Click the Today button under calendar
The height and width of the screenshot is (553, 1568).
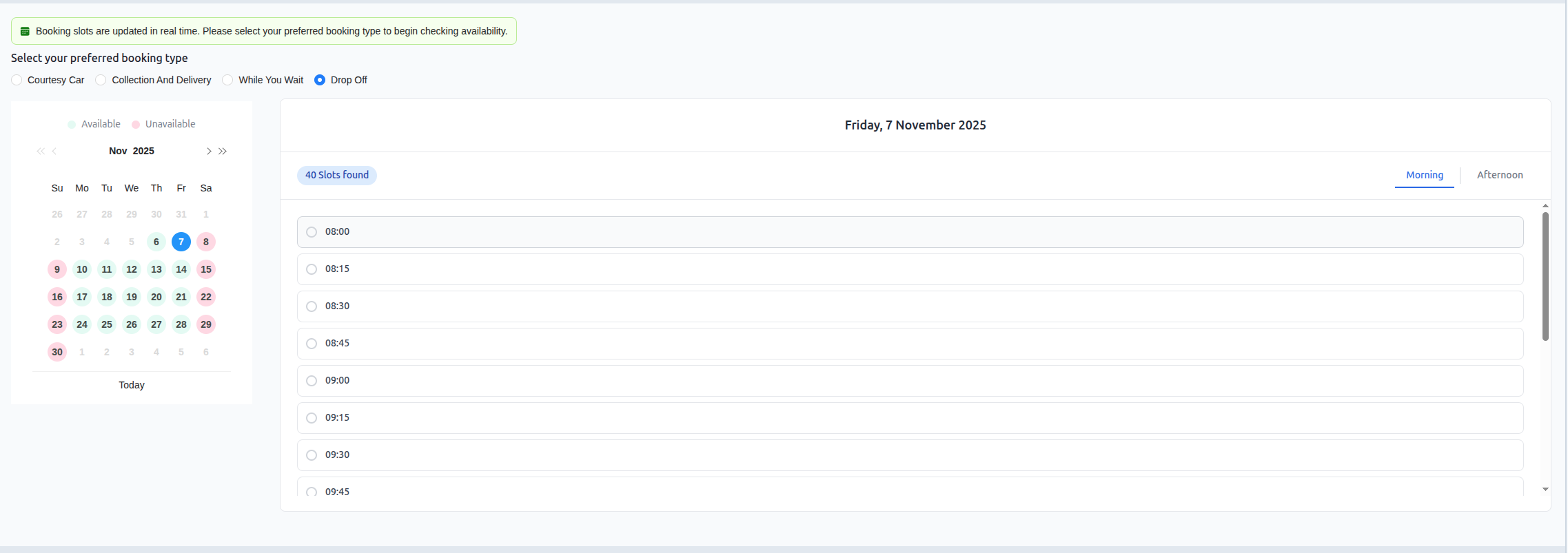[x=132, y=385]
